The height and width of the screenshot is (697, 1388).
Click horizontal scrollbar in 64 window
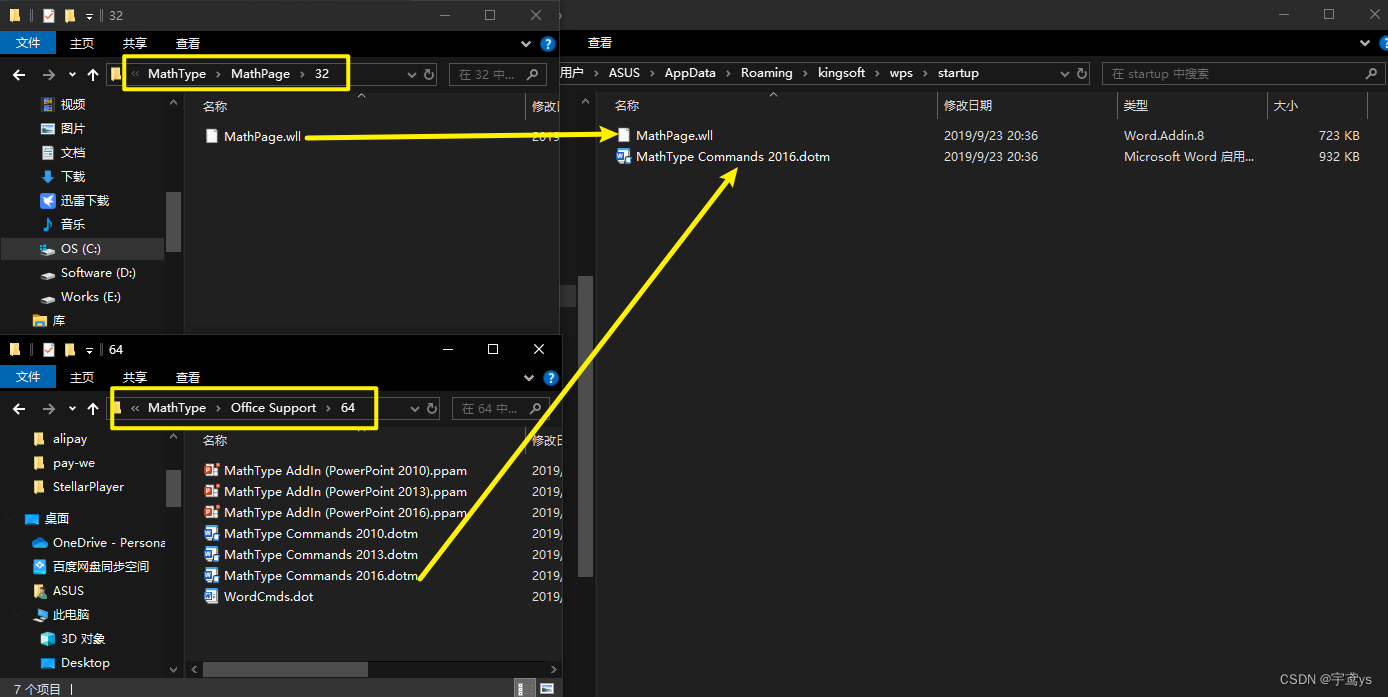[x=285, y=669]
